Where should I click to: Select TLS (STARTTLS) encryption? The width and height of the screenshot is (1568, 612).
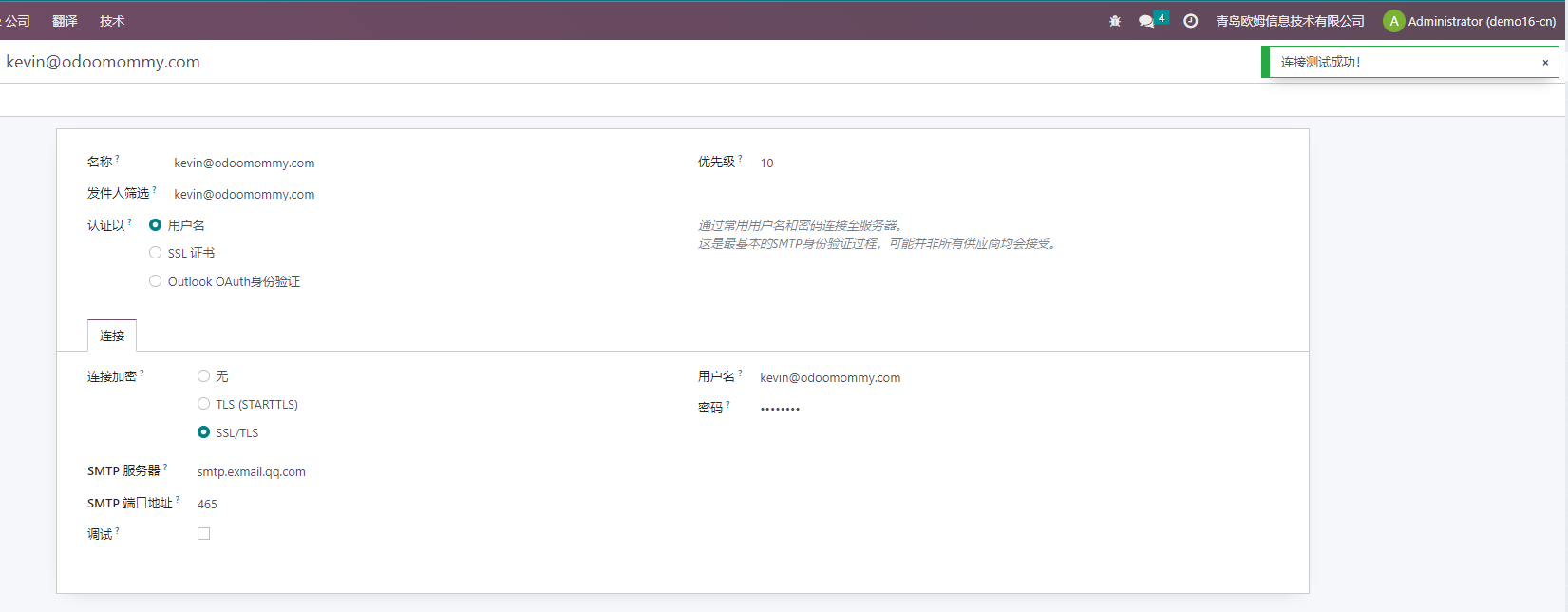click(x=203, y=404)
